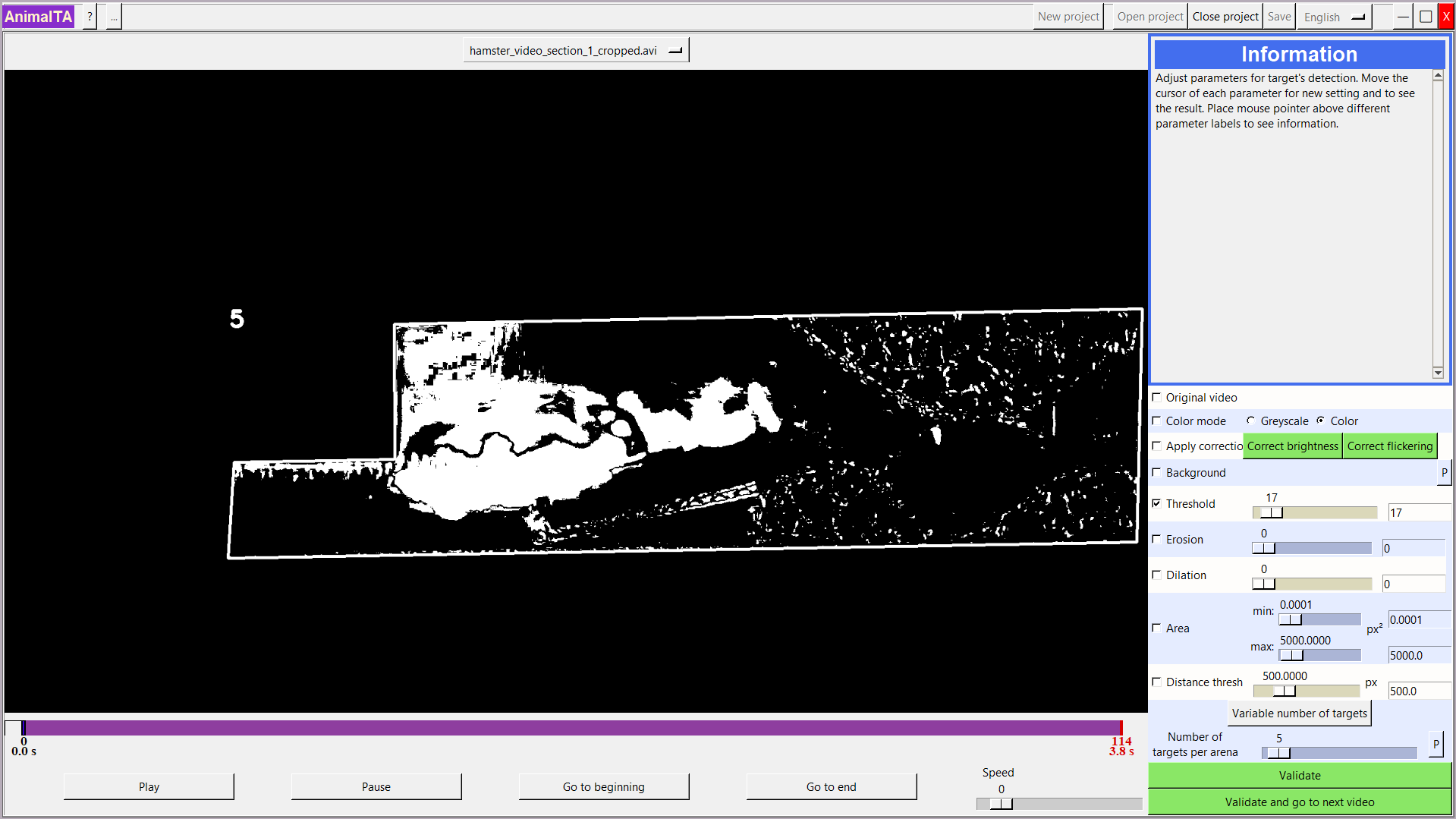
Task: Click the question mark help button
Action: (90, 17)
